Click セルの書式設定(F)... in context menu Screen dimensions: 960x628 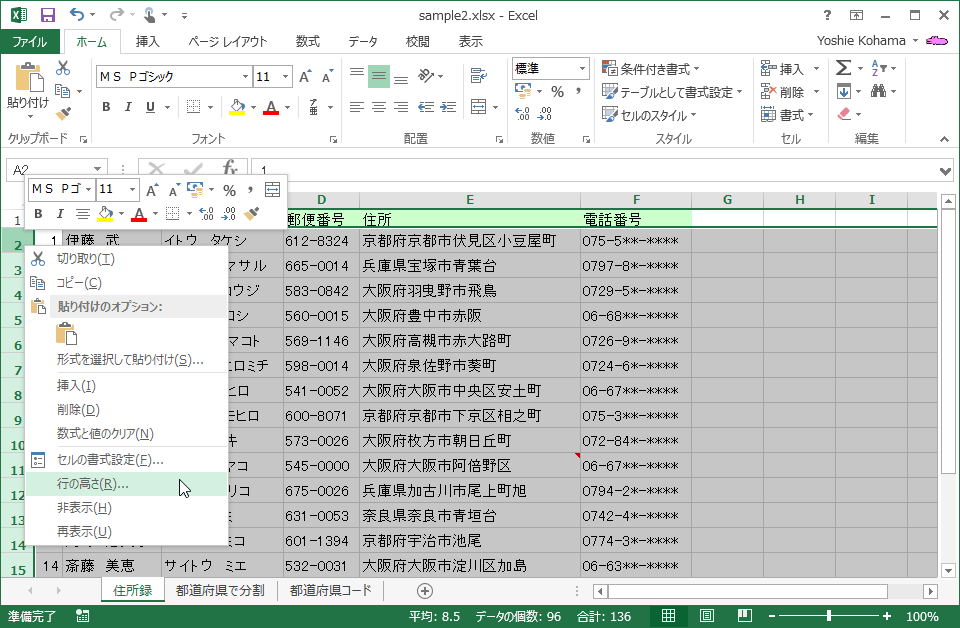[x=126, y=460]
